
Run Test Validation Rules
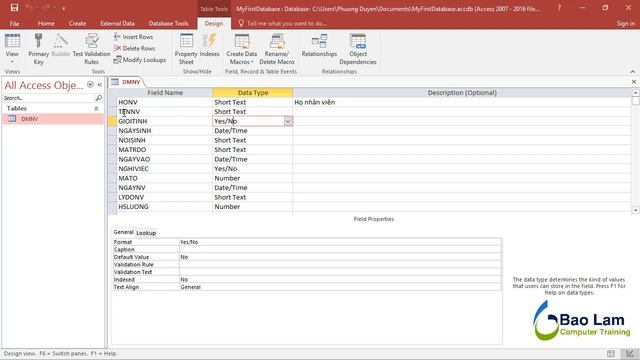point(91,49)
